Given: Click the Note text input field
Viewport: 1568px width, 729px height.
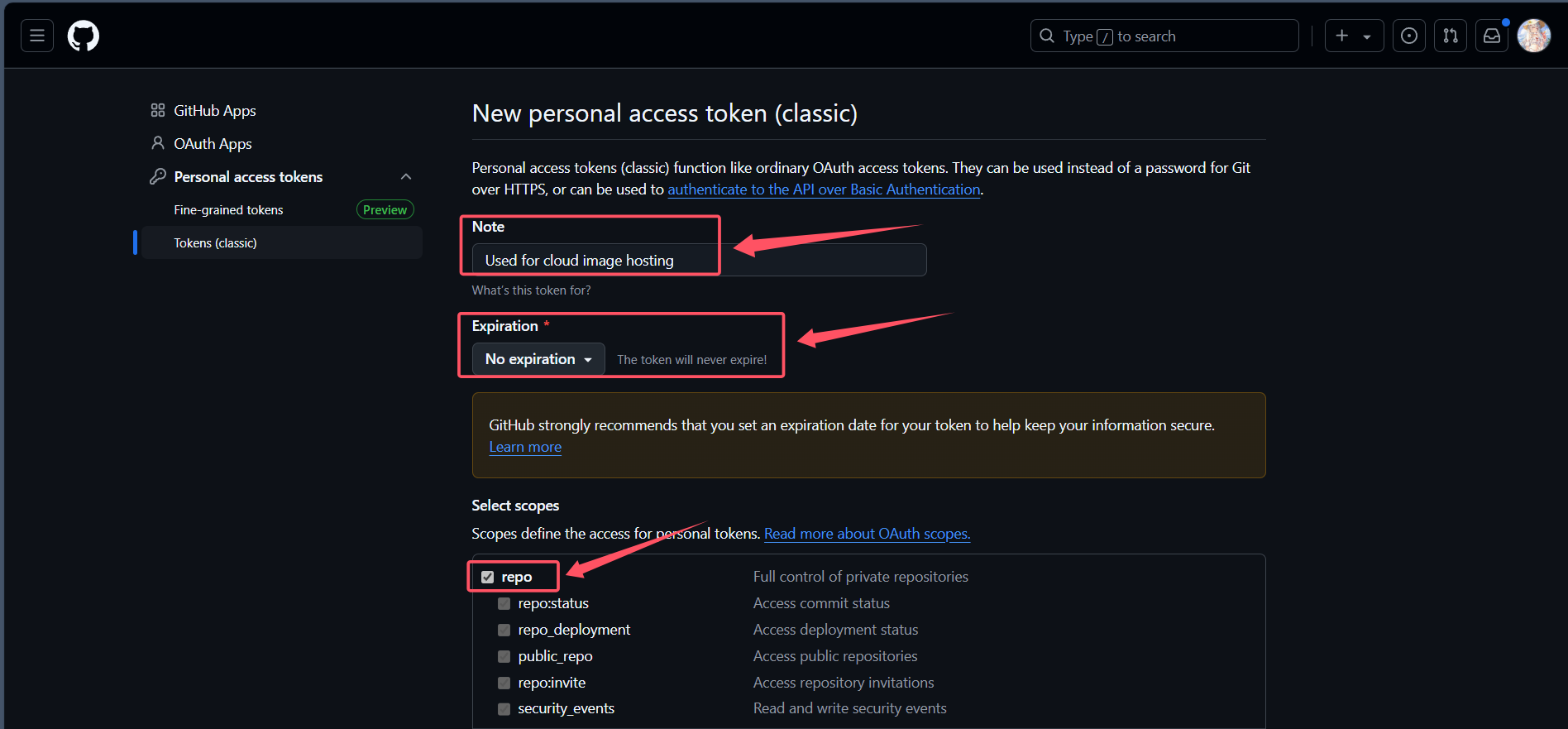Looking at the screenshot, I should tap(699, 260).
